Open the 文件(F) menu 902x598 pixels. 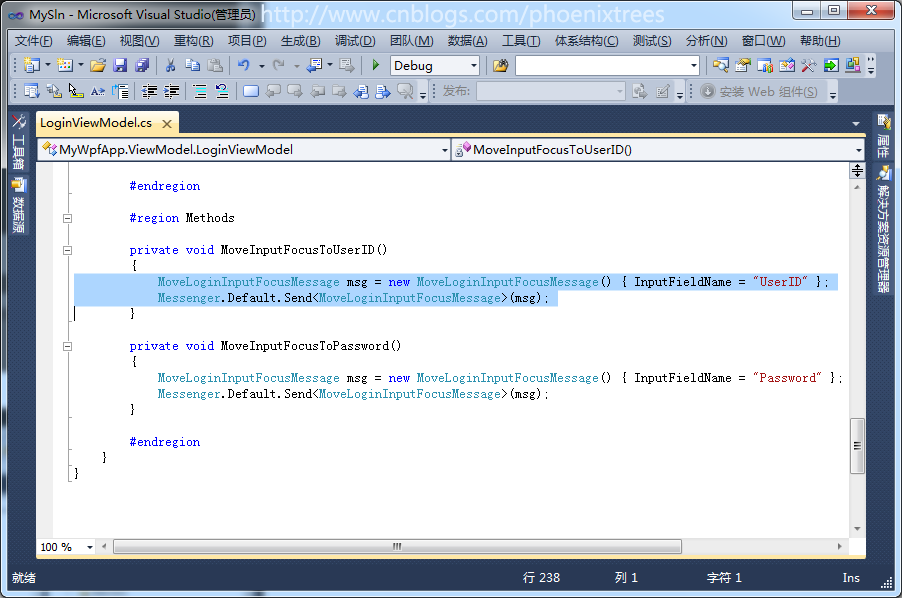click(x=33, y=41)
